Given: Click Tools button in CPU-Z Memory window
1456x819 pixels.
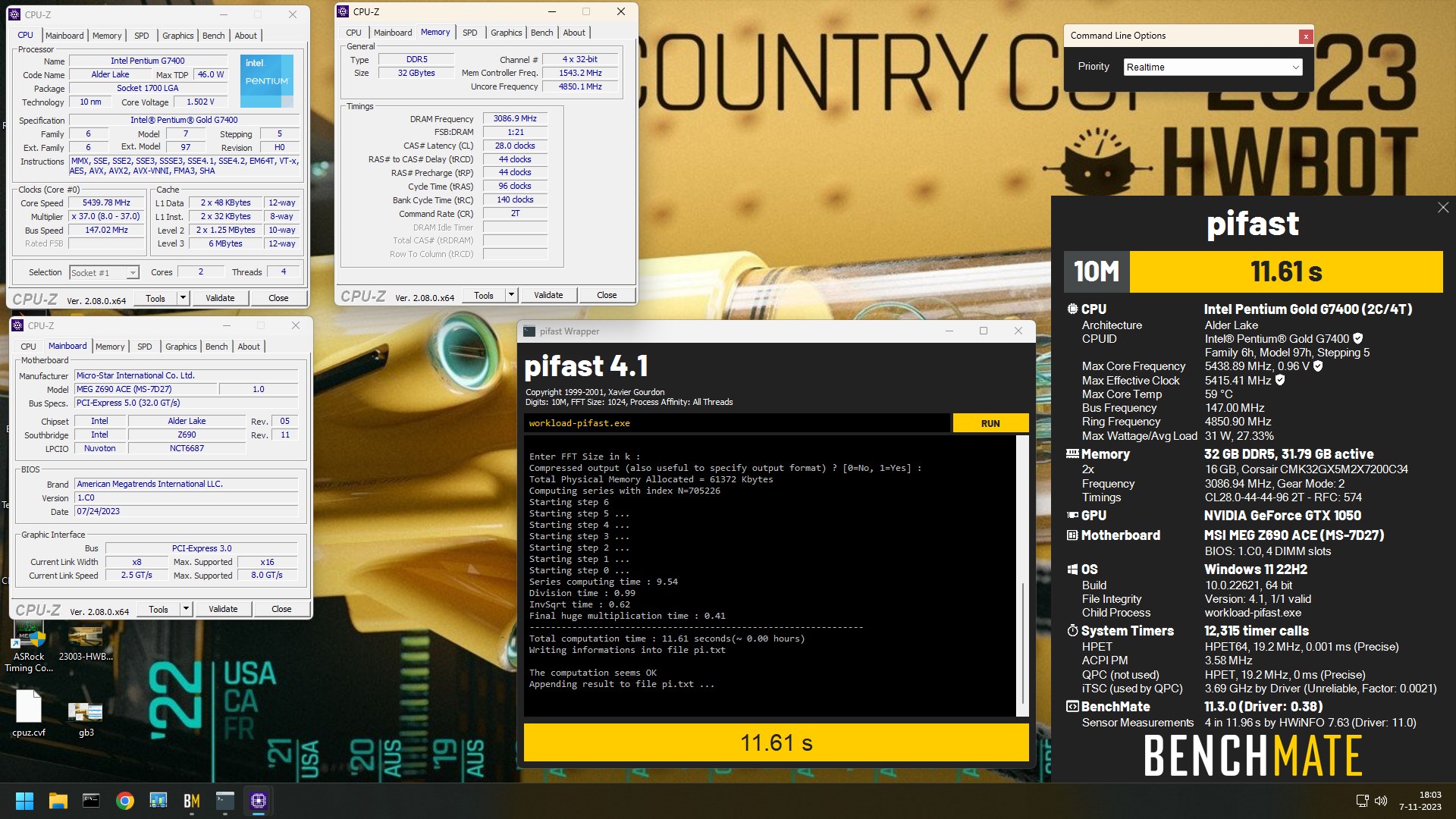Looking at the screenshot, I should pyautogui.click(x=484, y=295).
